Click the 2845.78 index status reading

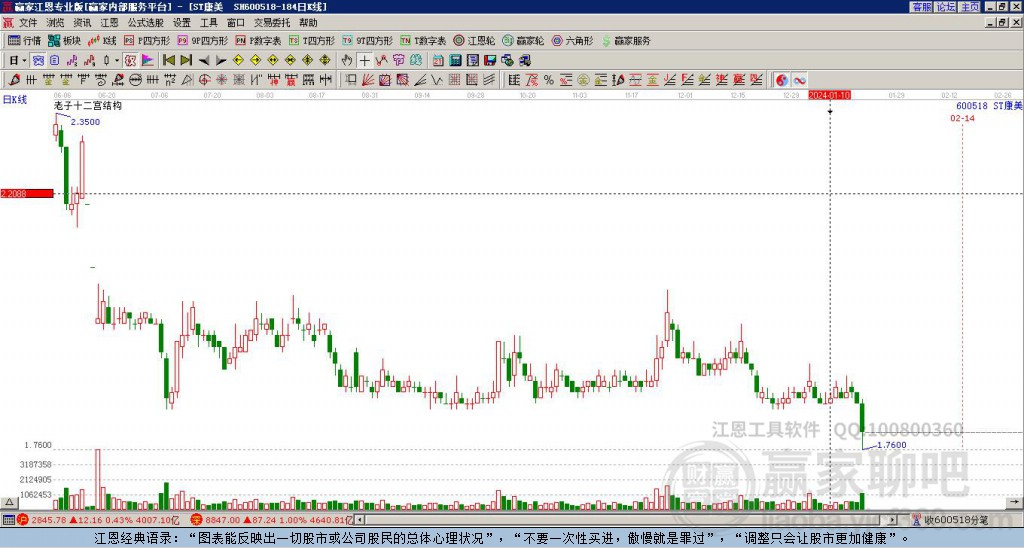coord(49,520)
